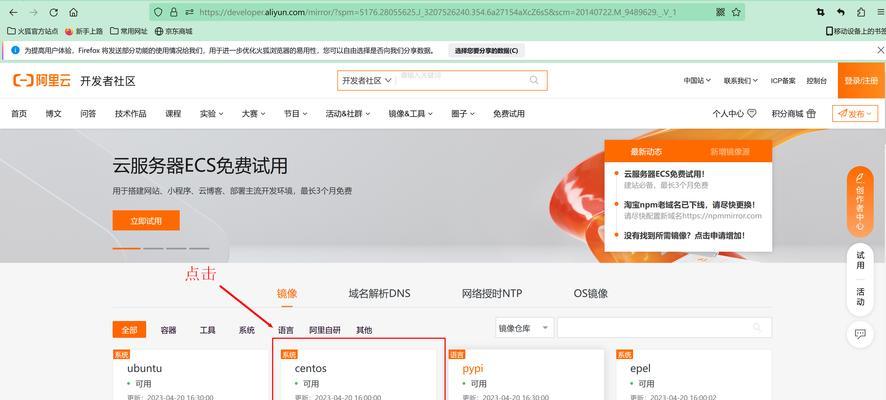
Task: Select the 系统 filter
Action: [246, 330]
